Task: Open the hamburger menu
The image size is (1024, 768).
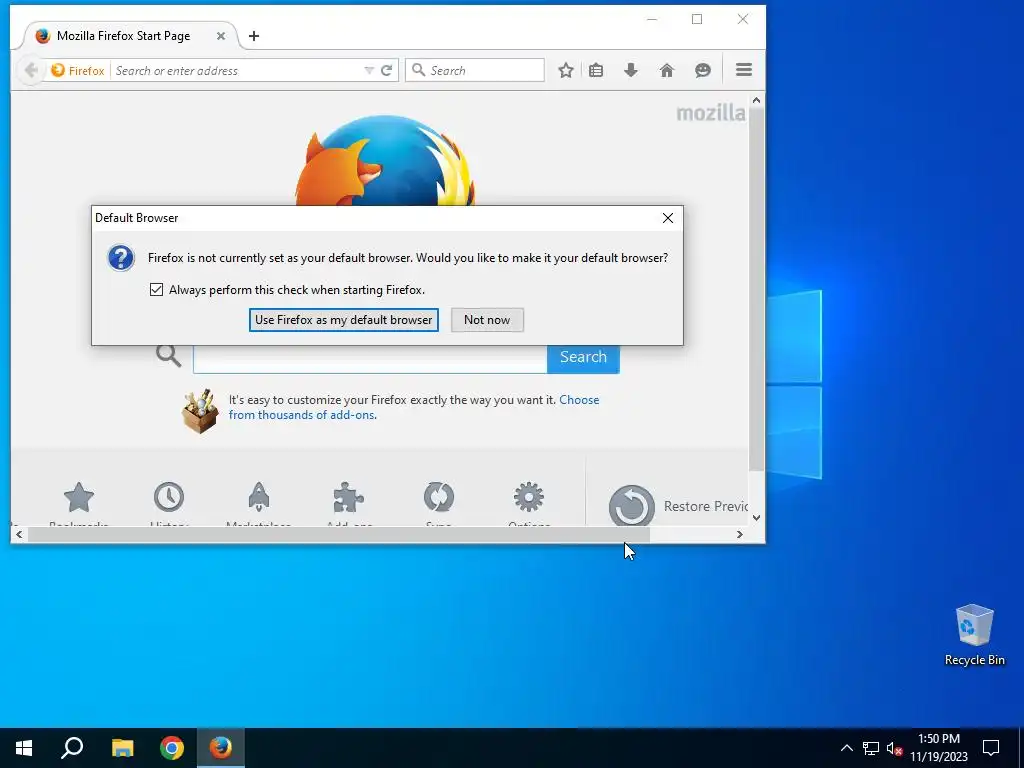Action: click(x=744, y=70)
